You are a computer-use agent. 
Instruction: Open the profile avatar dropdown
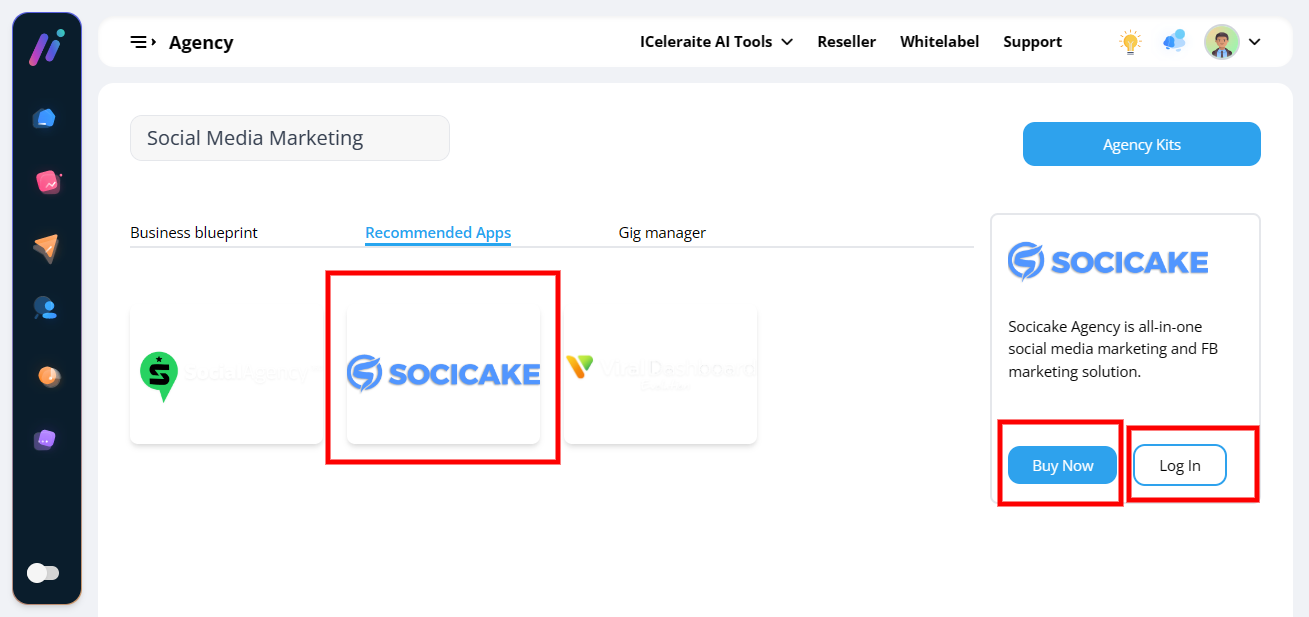click(x=1232, y=42)
